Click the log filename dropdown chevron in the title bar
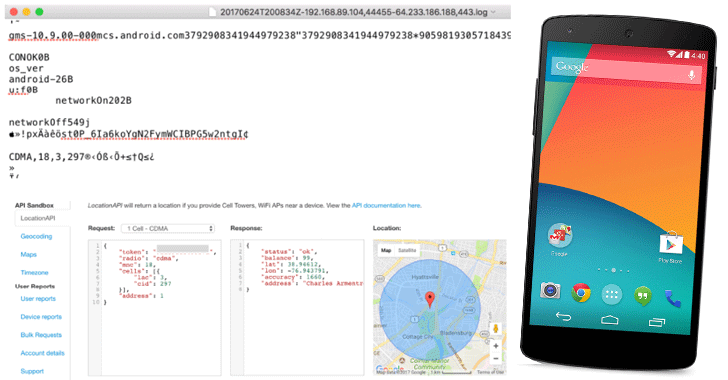This screenshot has height=380, width=728. (x=493, y=12)
